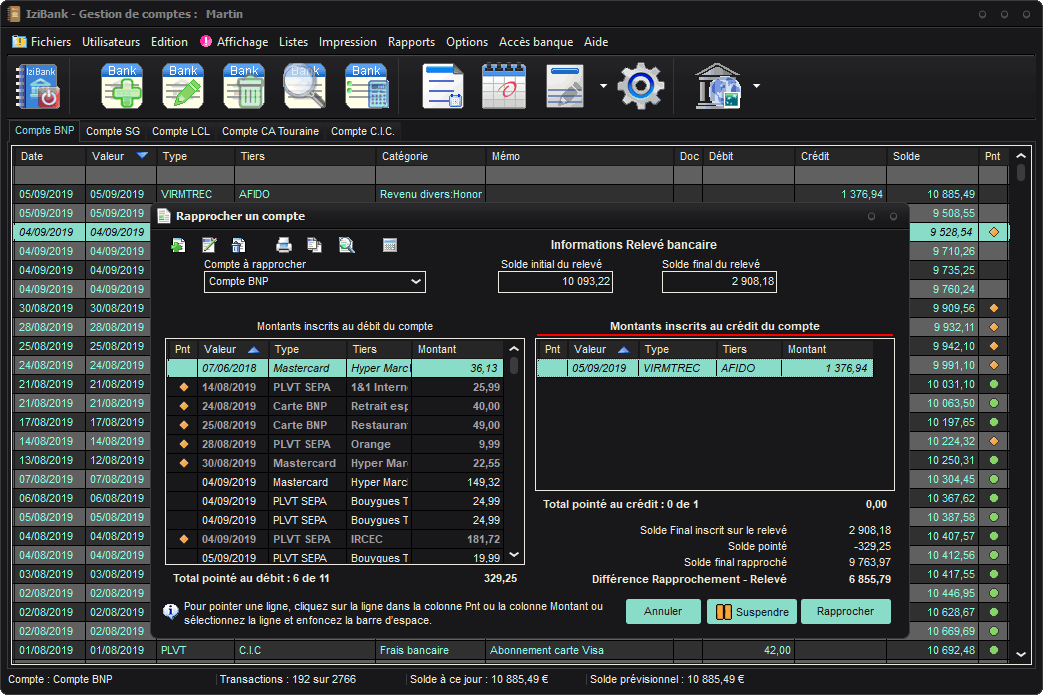Click the add bank transaction icon in main toolbar
This screenshot has height=695, width=1043.
click(122, 86)
